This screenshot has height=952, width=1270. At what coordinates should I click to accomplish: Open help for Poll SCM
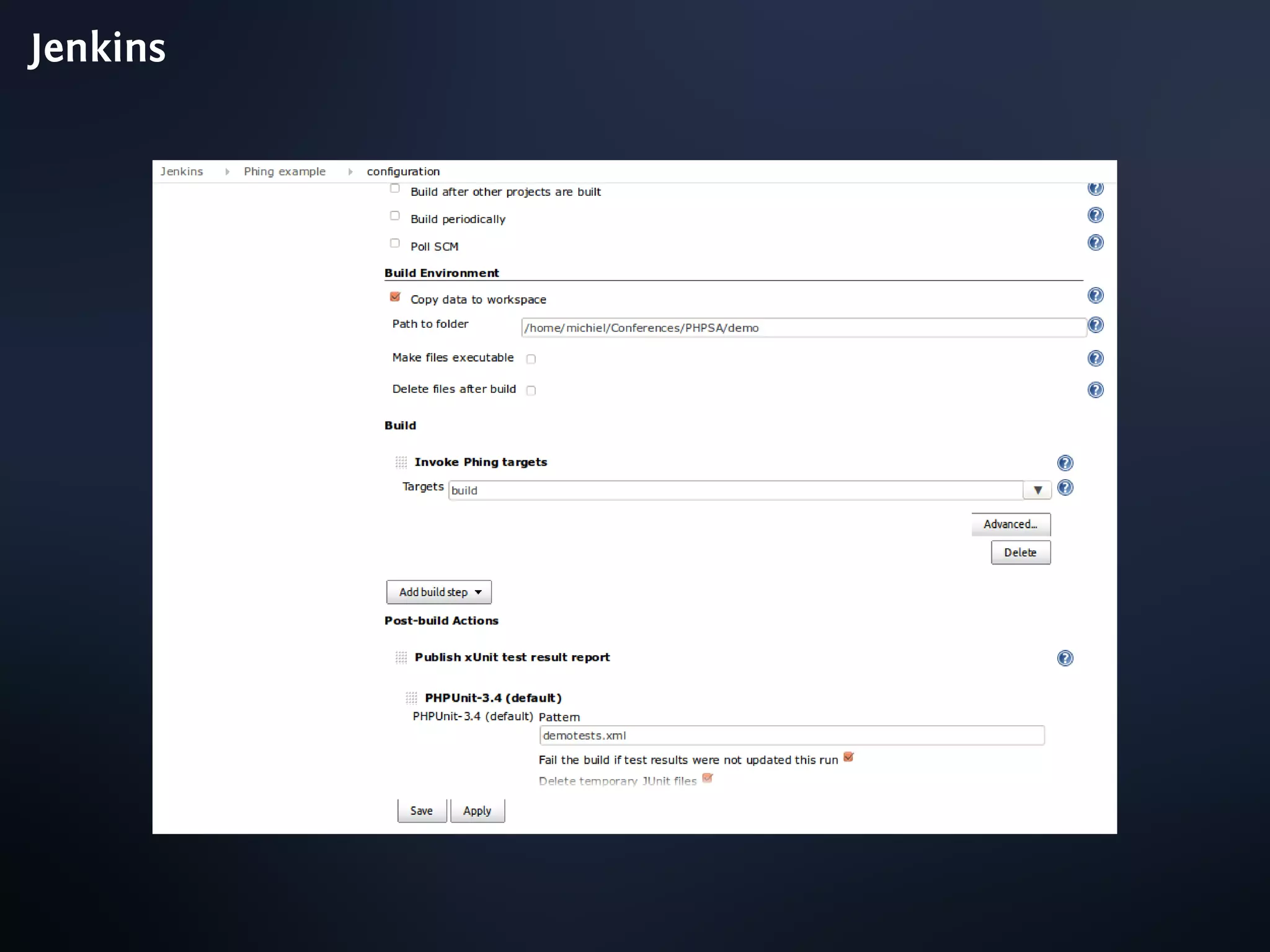[x=1095, y=242]
